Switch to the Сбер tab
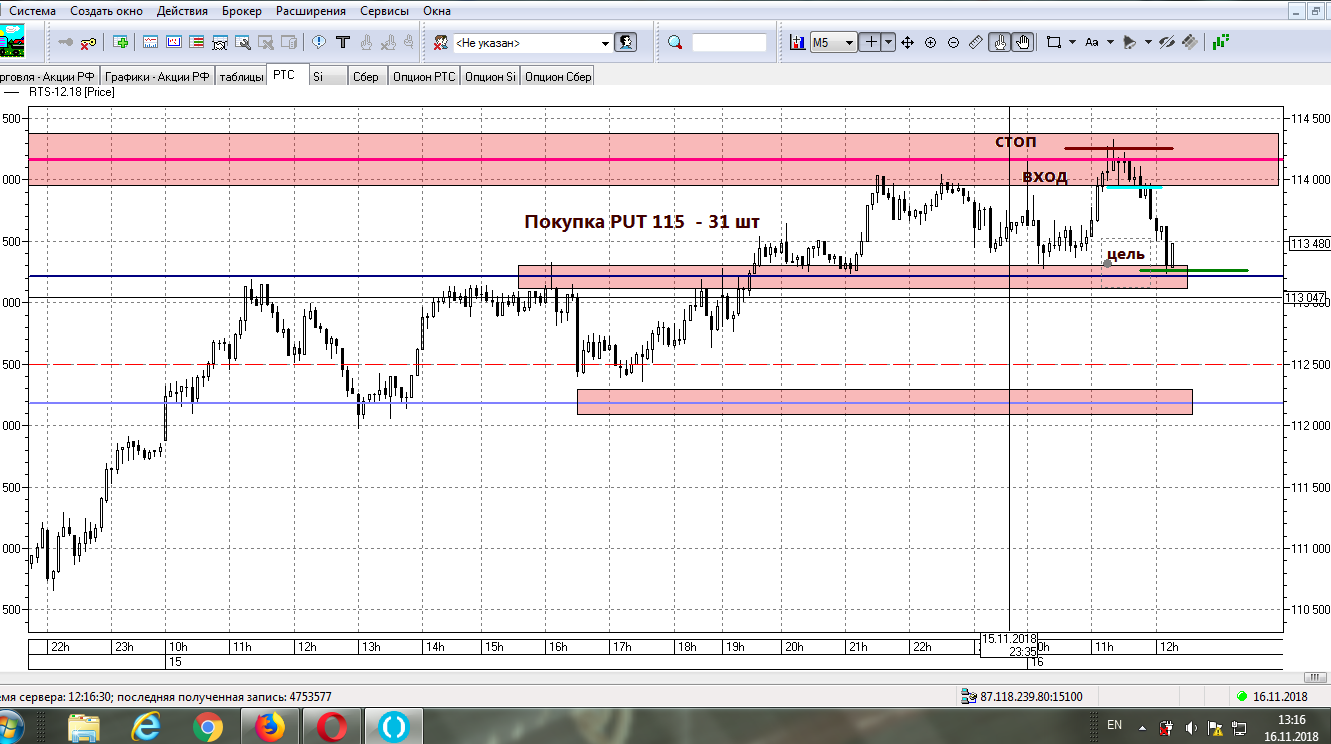This screenshot has height=744, width=1331. 366,77
